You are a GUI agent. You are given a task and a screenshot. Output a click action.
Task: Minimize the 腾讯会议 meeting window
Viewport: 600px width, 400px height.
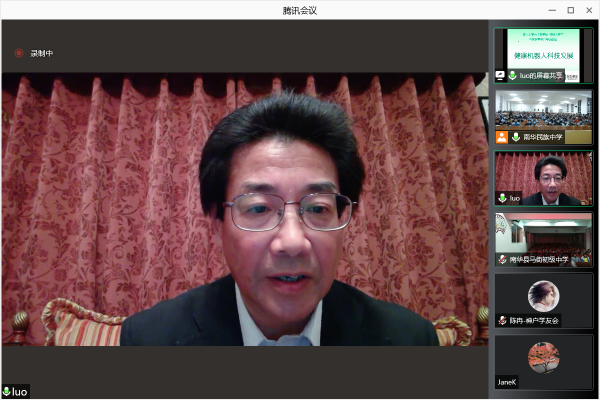click(x=553, y=10)
